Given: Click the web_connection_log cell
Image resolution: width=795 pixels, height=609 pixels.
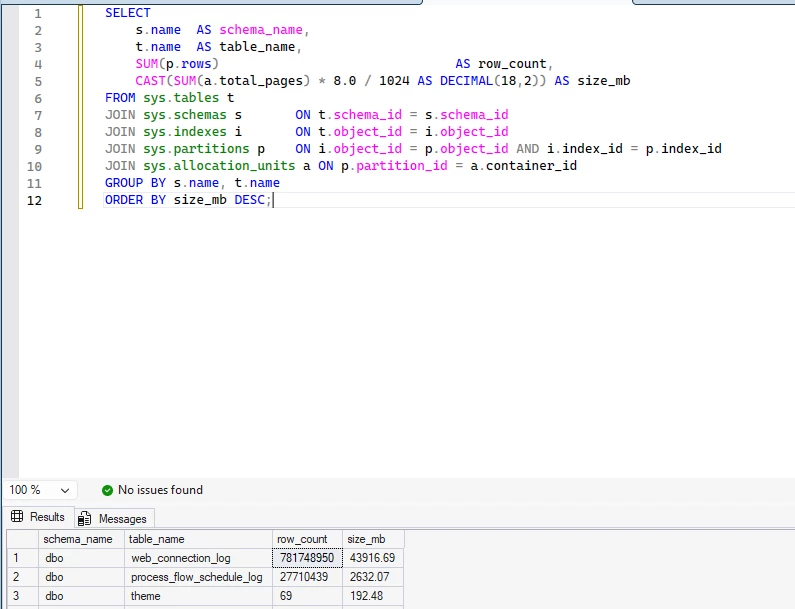Looking at the screenshot, I should click(182, 557).
